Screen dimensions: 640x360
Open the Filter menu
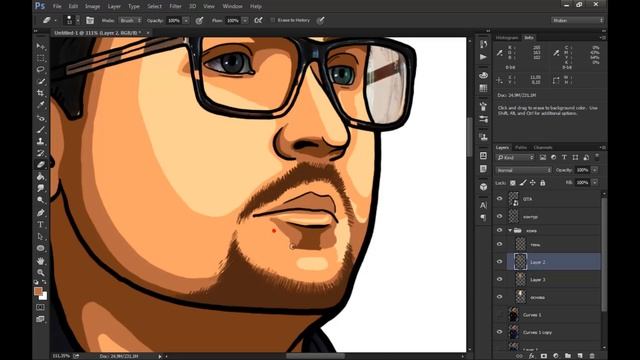click(x=175, y=6)
